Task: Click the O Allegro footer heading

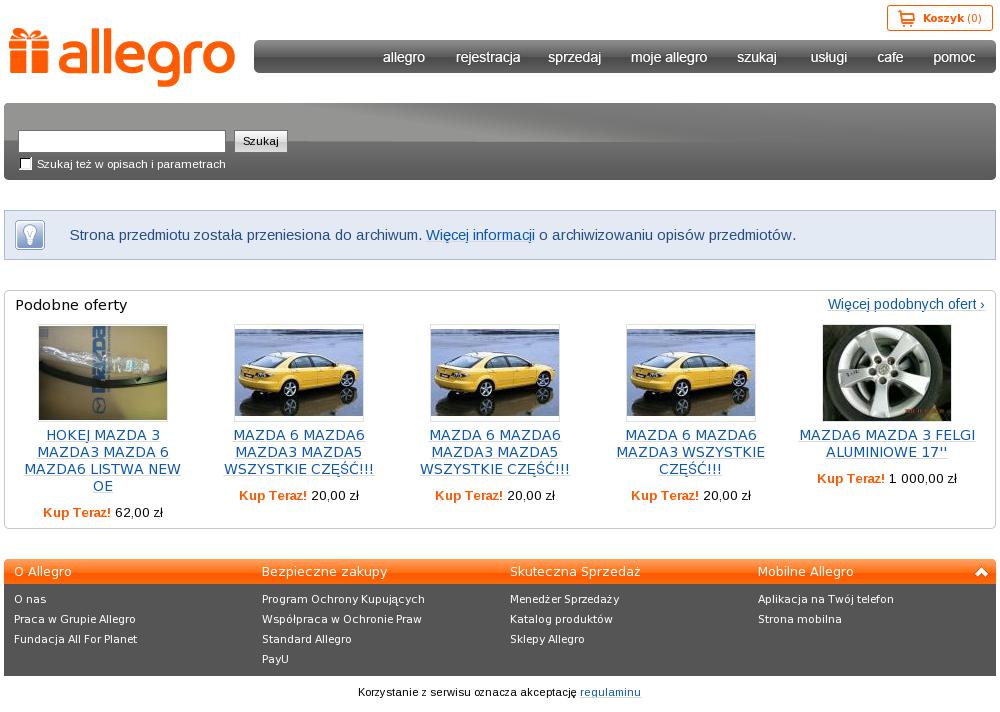Action: pyautogui.click(x=43, y=572)
